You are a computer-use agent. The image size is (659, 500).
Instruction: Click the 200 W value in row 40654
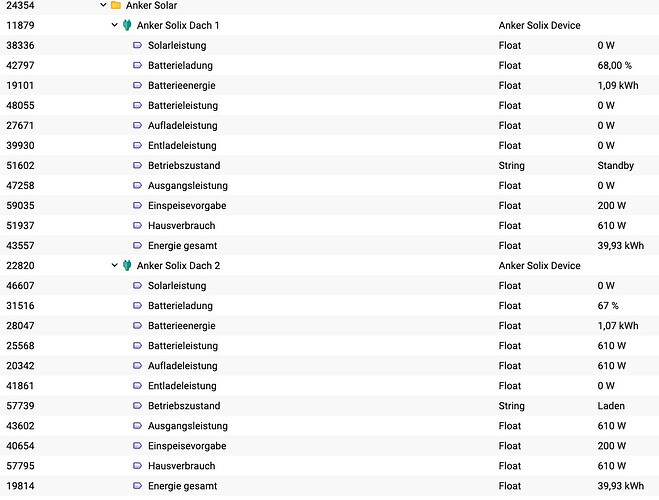612,446
